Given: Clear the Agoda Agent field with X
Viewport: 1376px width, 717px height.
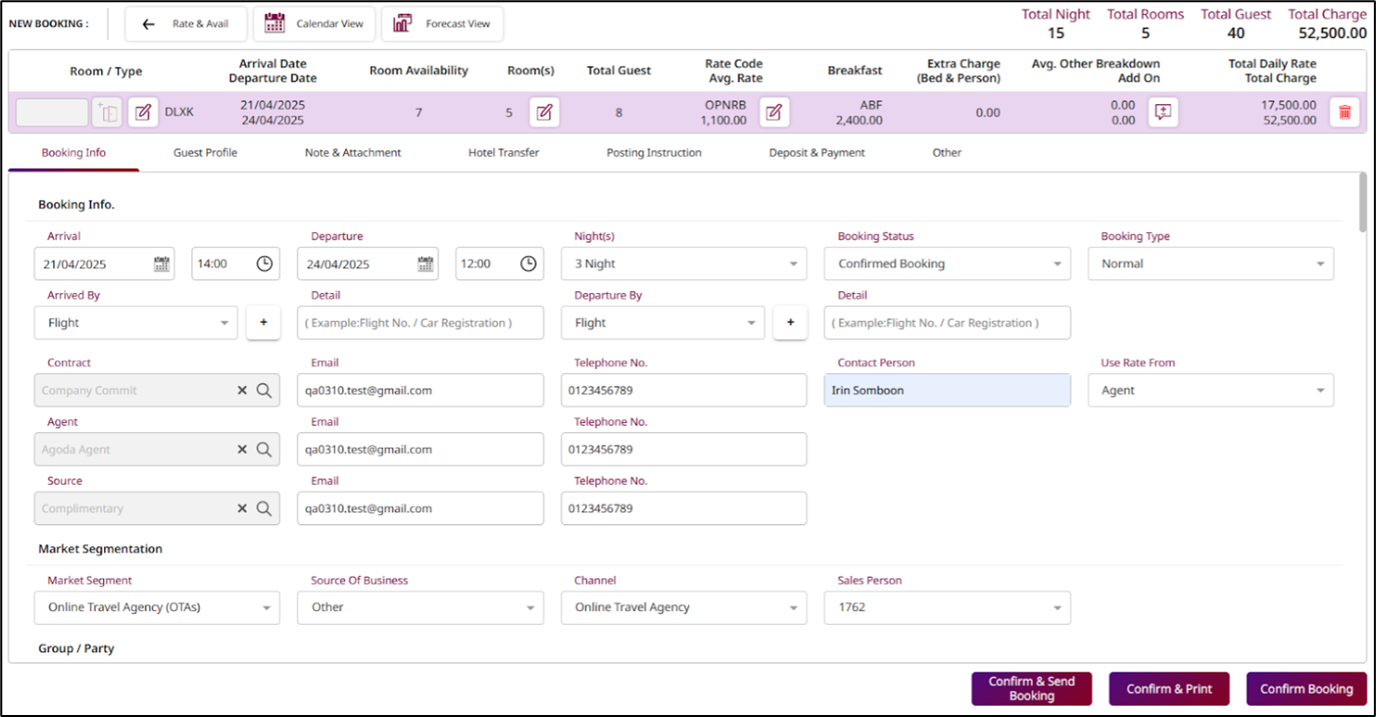Looking at the screenshot, I should tap(242, 450).
